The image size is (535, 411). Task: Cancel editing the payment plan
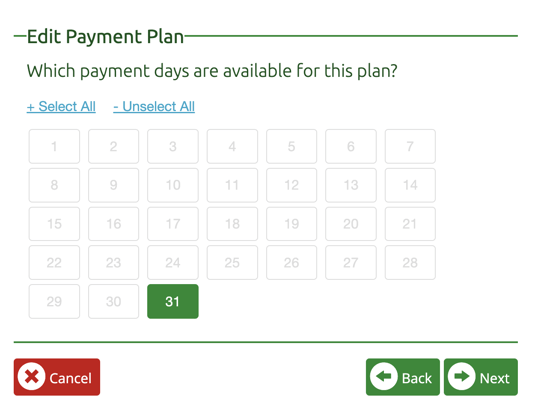coord(57,377)
